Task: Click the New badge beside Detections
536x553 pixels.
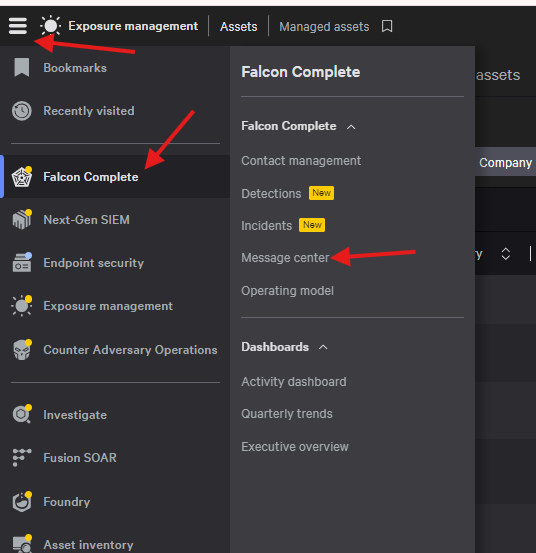Action: [x=321, y=193]
